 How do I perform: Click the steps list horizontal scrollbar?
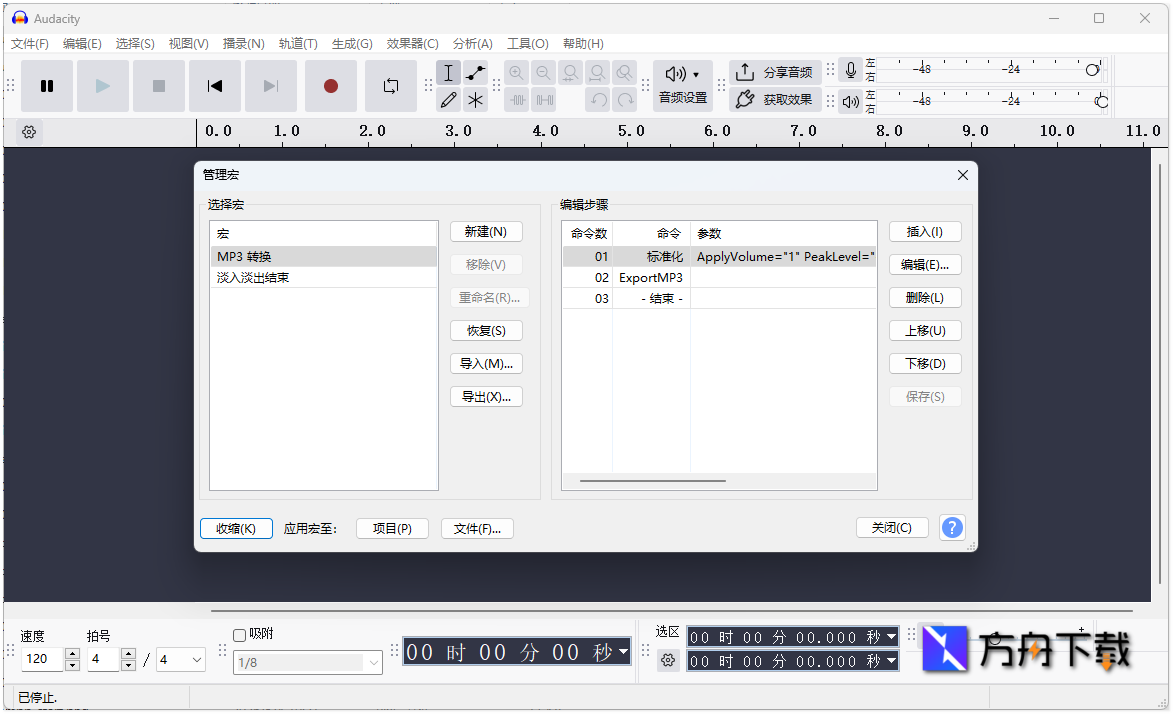pyautogui.click(x=652, y=480)
